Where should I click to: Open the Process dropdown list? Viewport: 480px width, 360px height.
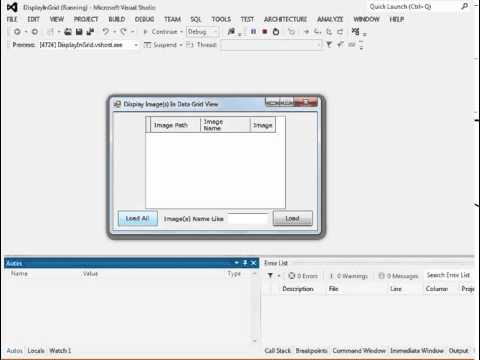136,45
